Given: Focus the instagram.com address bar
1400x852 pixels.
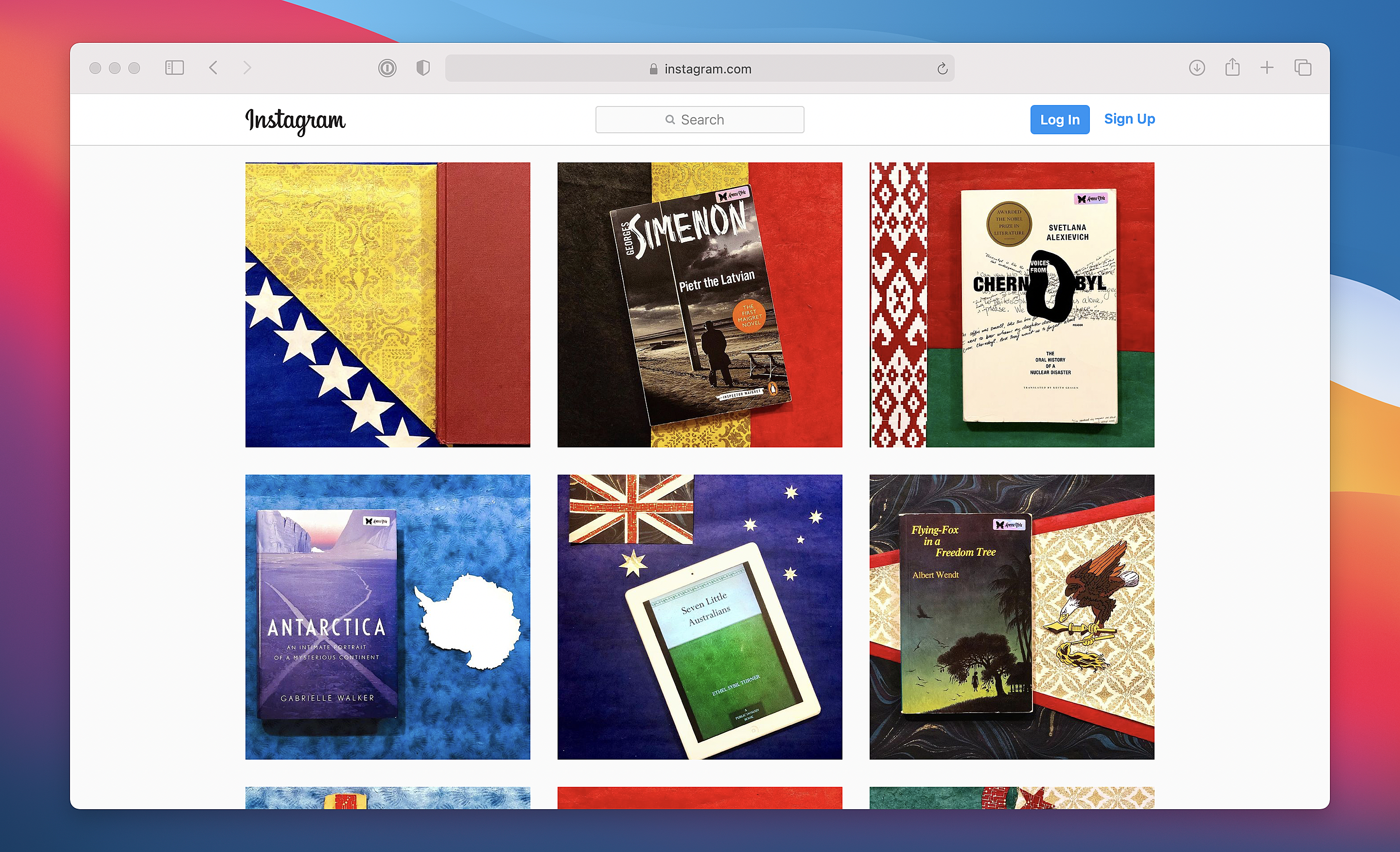Looking at the screenshot, I should point(700,68).
